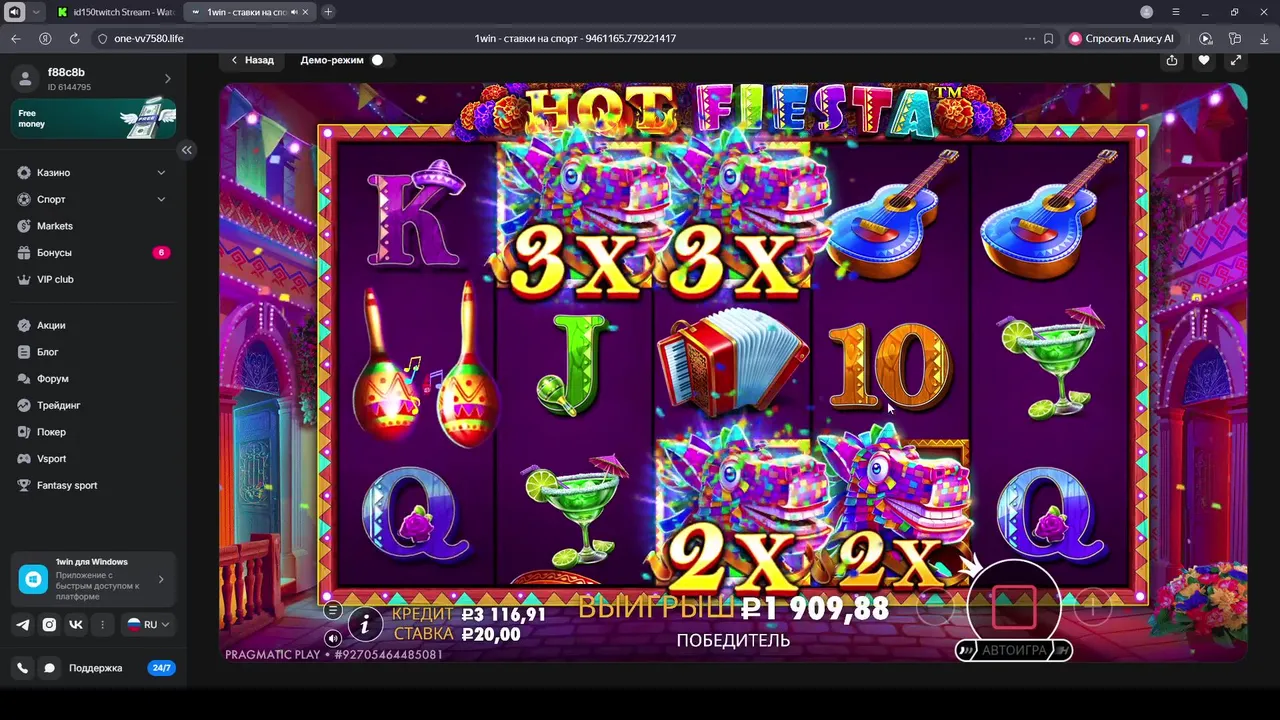Screen dimensions: 1280x720
Task: Open game info with the i icon
Action: point(365,625)
